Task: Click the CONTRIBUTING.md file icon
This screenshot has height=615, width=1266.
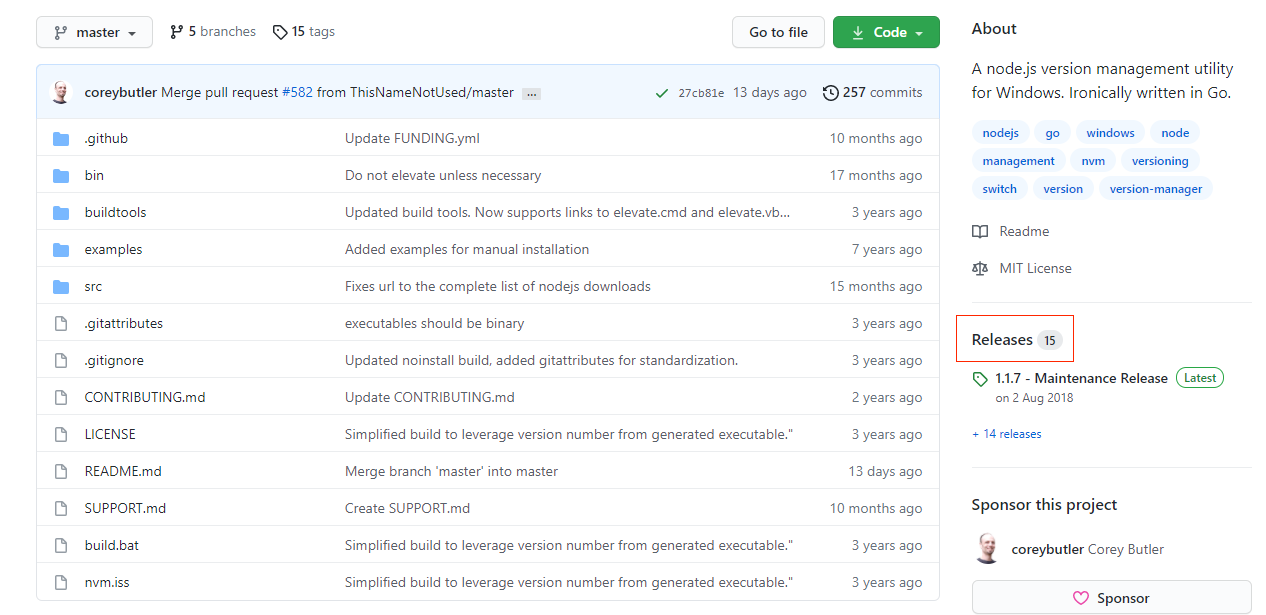Action: (61, 398)
